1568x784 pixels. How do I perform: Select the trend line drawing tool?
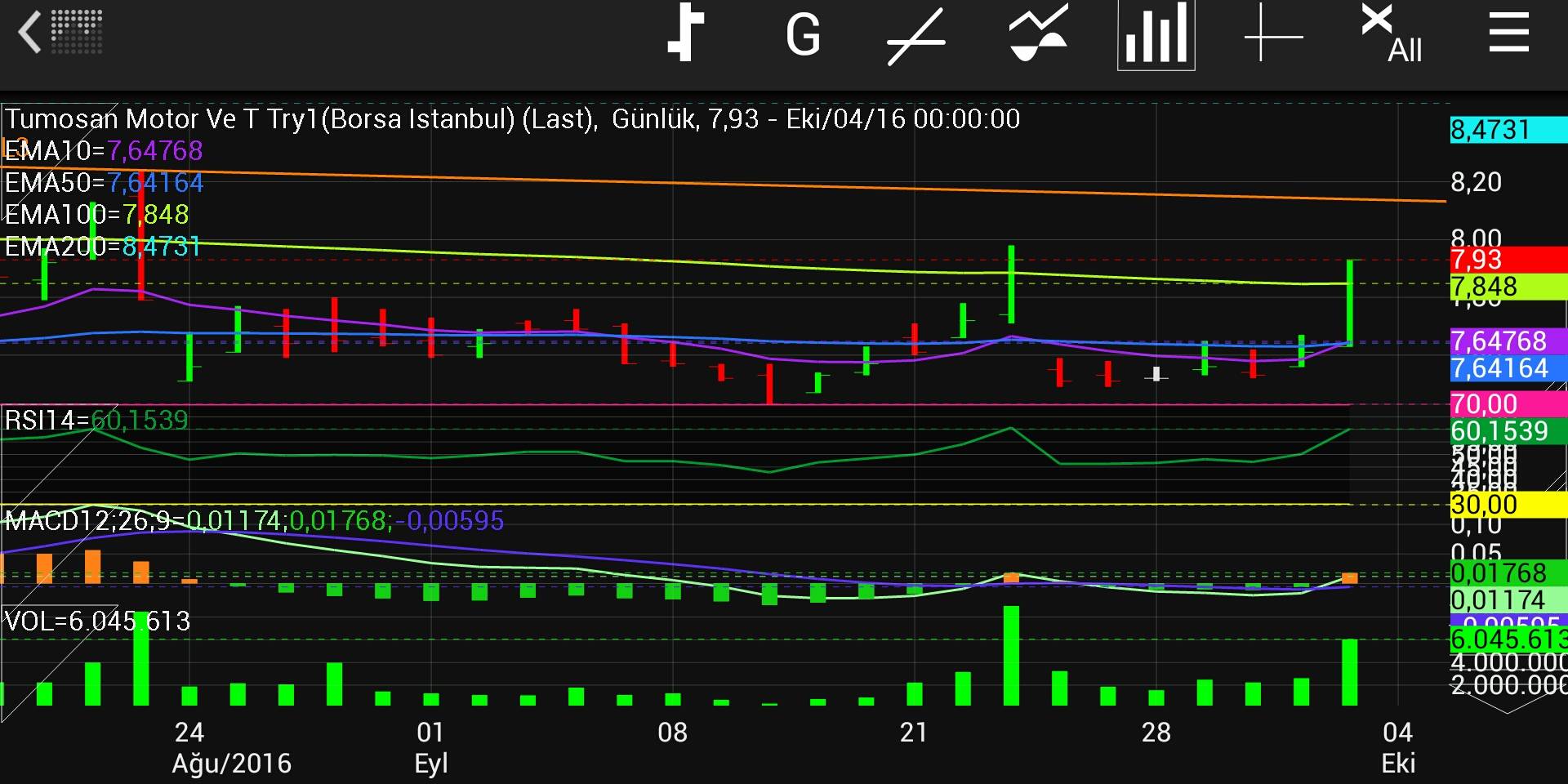click(x=916, y=36)
